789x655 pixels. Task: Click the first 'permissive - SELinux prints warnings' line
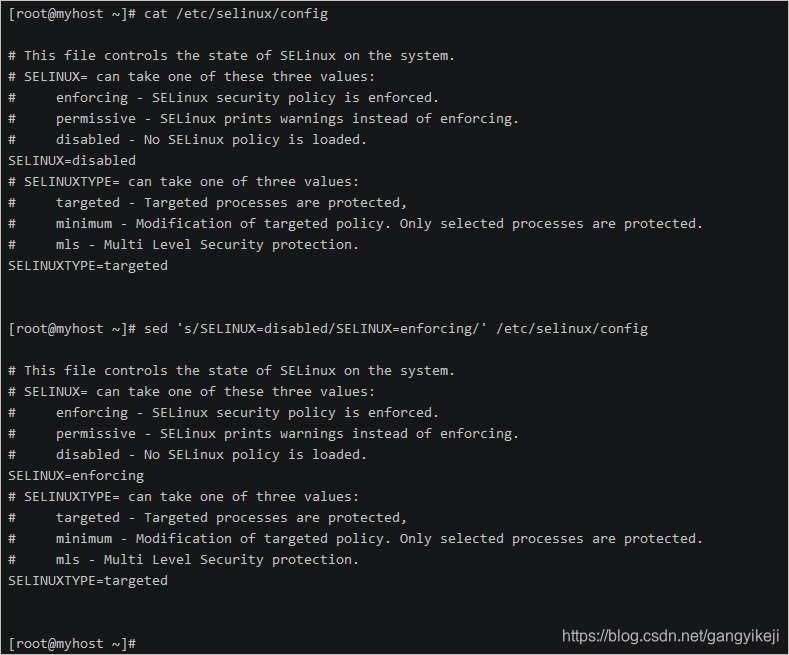[x=264, y=119]
